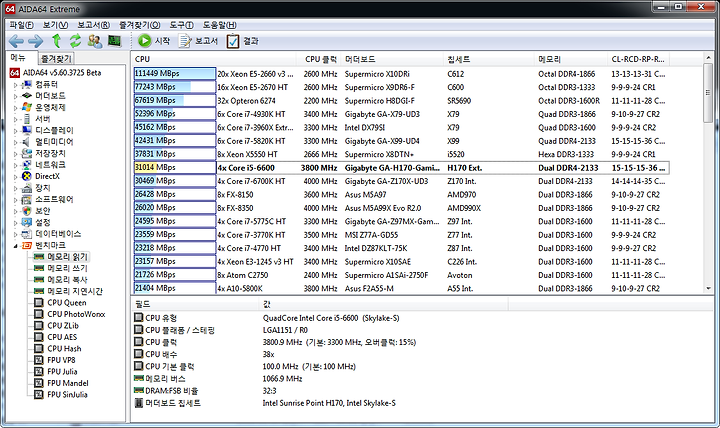Click the Back navigation arrow
Image resolution: width=720 pixels, height=428 pixels.
coord(17,41)
